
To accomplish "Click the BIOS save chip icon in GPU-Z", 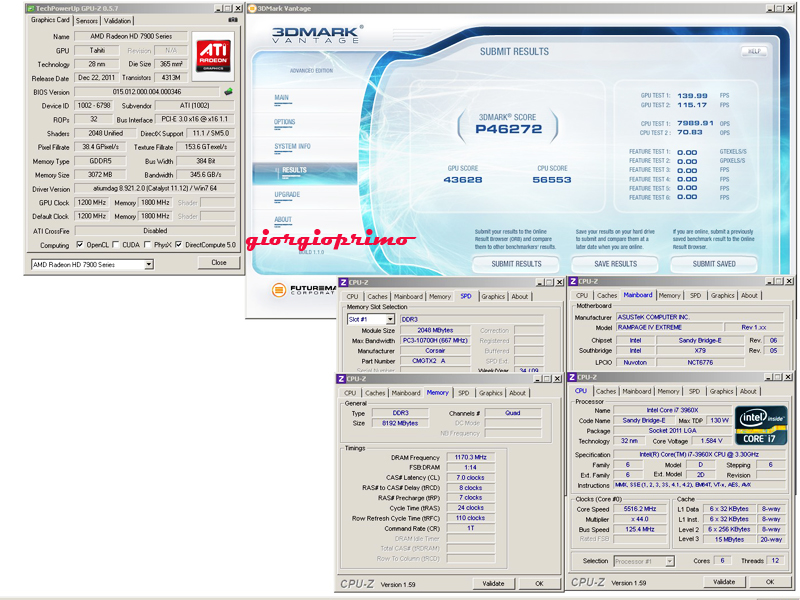I will point(228,92).
